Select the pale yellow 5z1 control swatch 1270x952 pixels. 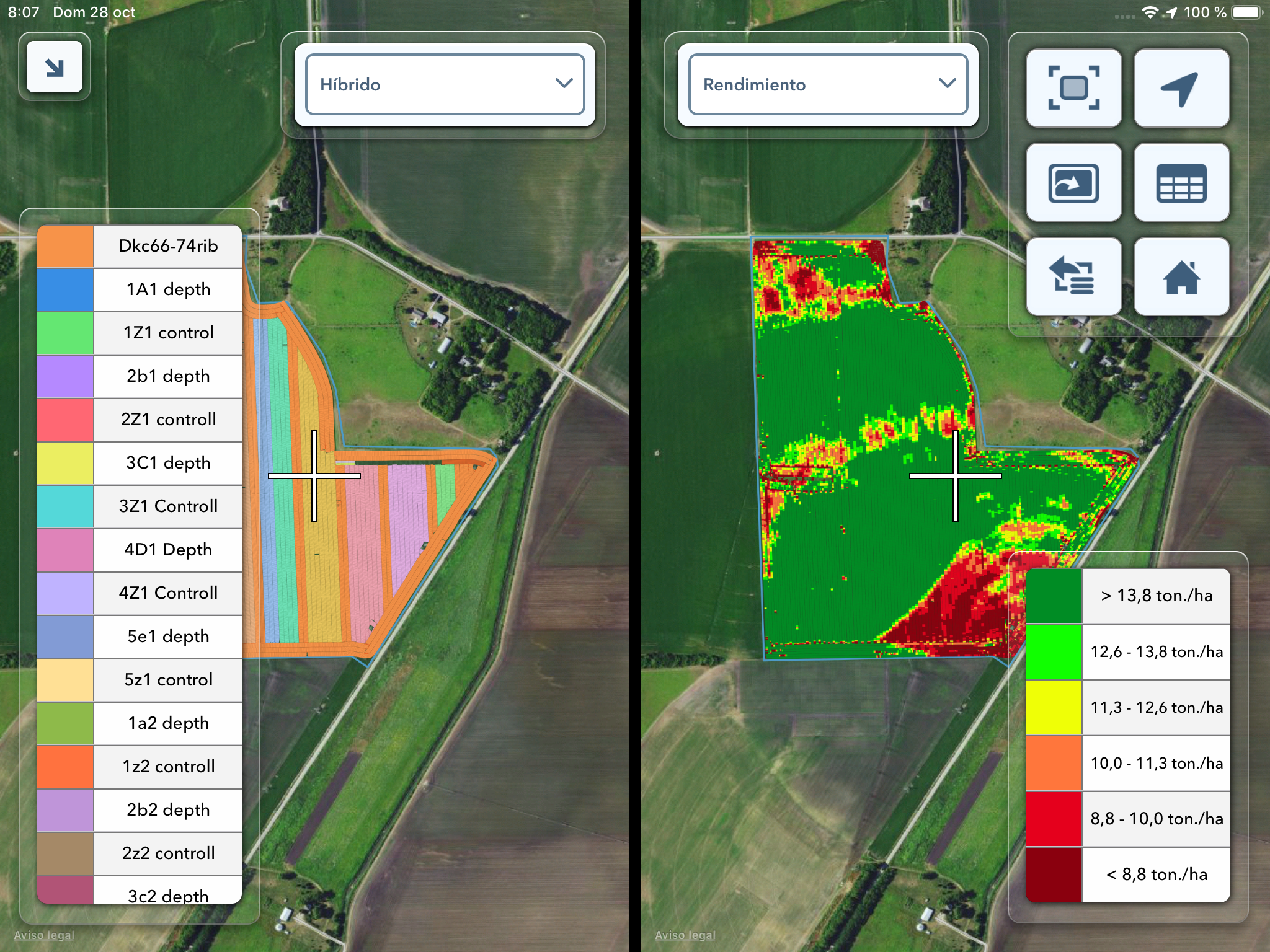pyautogui.click(x=65, y=681)
